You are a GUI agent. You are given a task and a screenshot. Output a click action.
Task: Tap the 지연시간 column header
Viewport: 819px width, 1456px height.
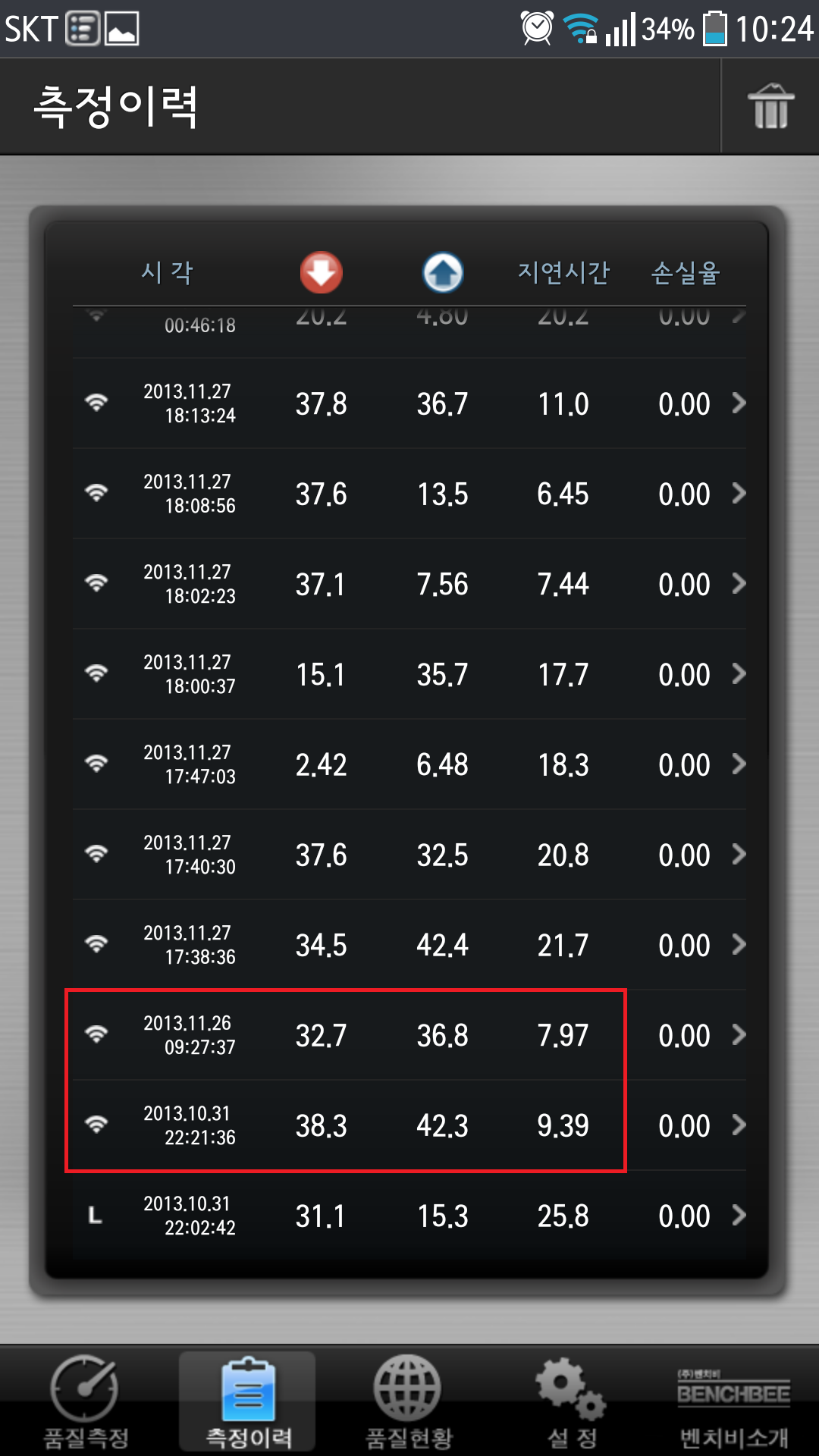[563, 272]
